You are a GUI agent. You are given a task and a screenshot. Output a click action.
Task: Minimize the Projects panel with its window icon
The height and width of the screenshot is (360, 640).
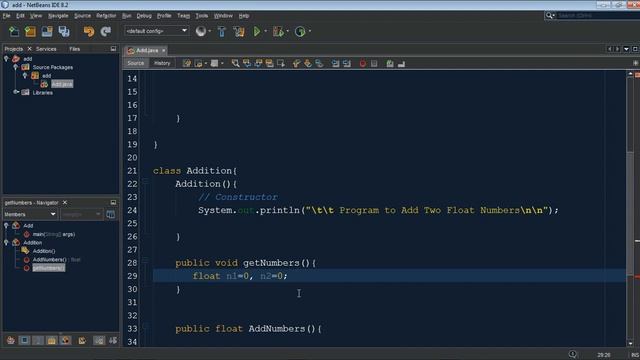(x=113, y=49)
